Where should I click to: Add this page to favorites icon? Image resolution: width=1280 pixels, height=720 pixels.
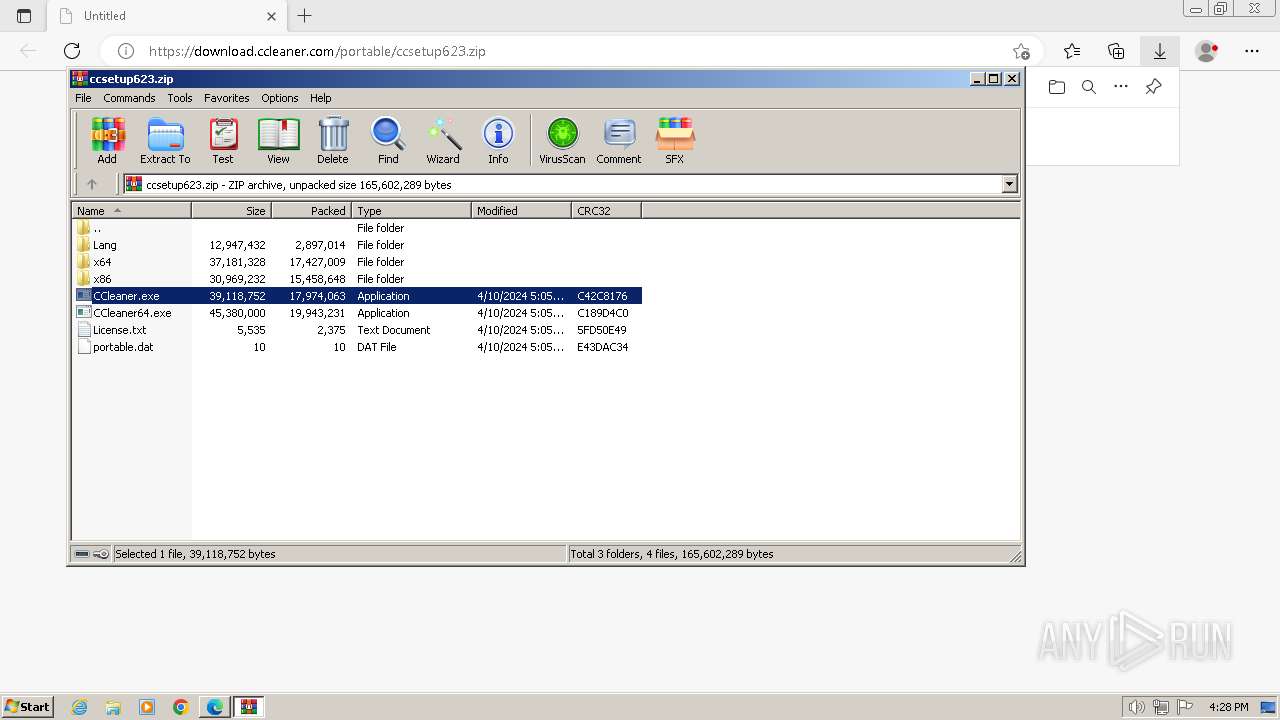(1021, 51)
